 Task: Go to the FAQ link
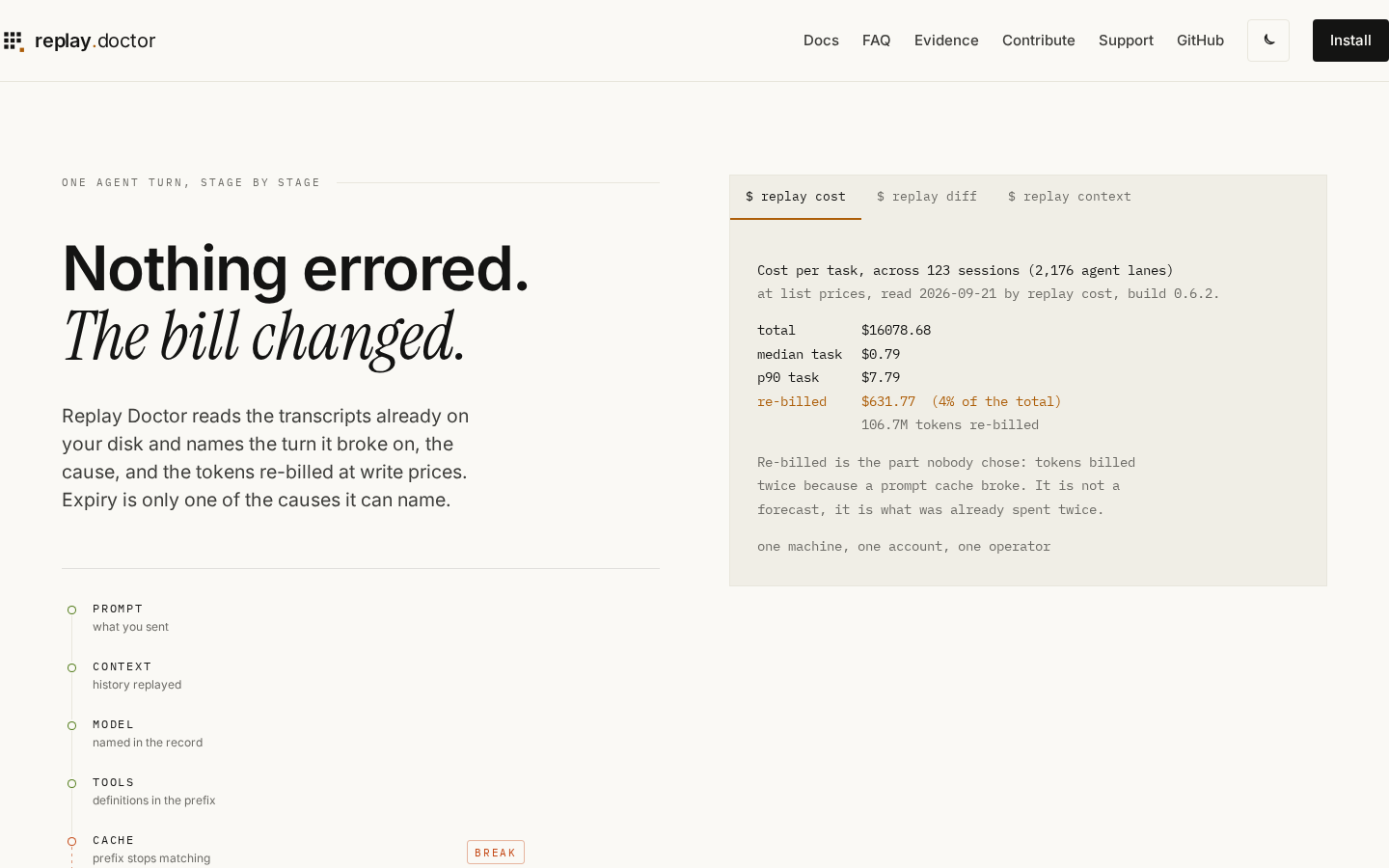pyautogui.click(x=876, y=41)
